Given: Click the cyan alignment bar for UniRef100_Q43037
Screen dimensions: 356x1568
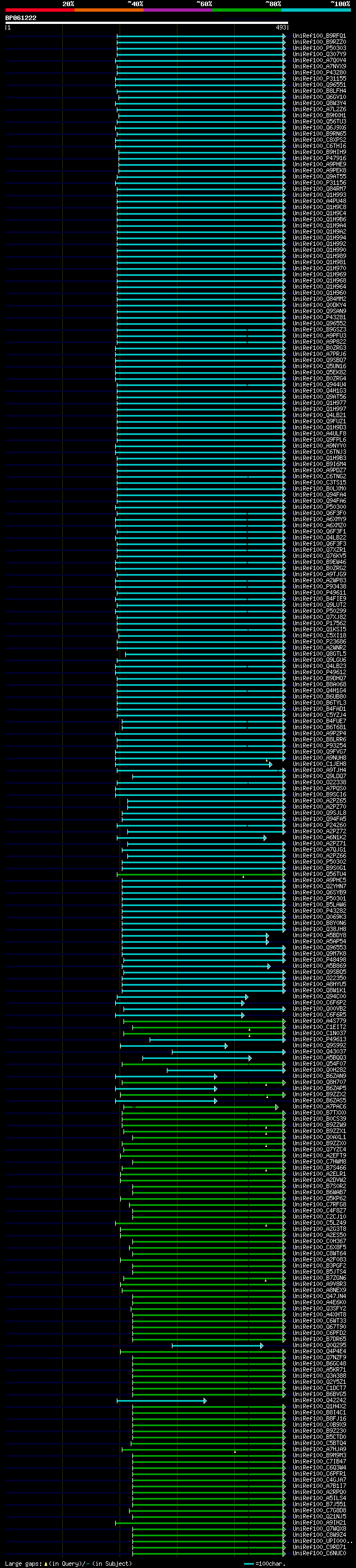Looking at the screenshot, I should click(x=229, y=1052).
